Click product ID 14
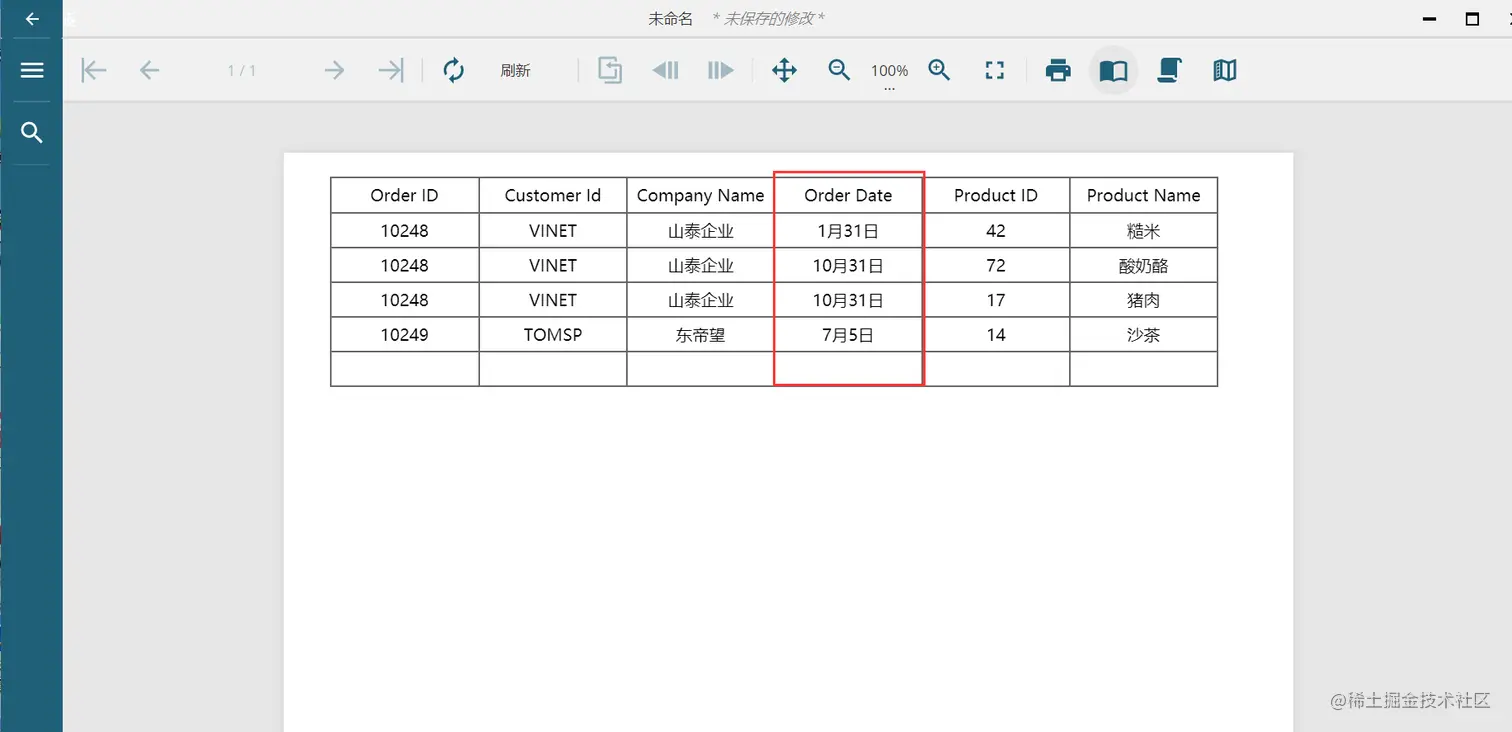Image resolution: width=1512 pixels, height=732 pixels. tap(996, 335)
